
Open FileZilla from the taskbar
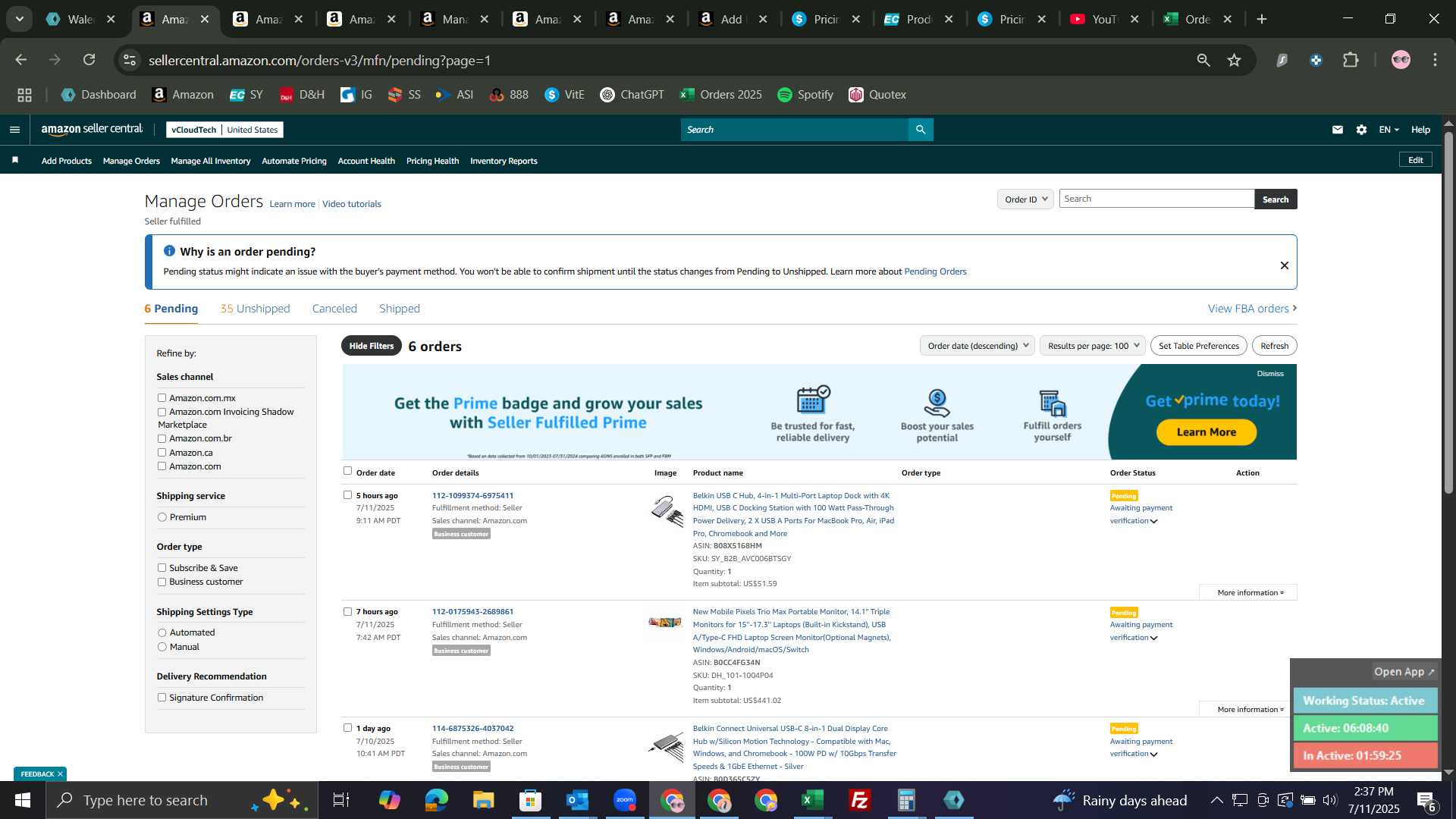(859, 800)
